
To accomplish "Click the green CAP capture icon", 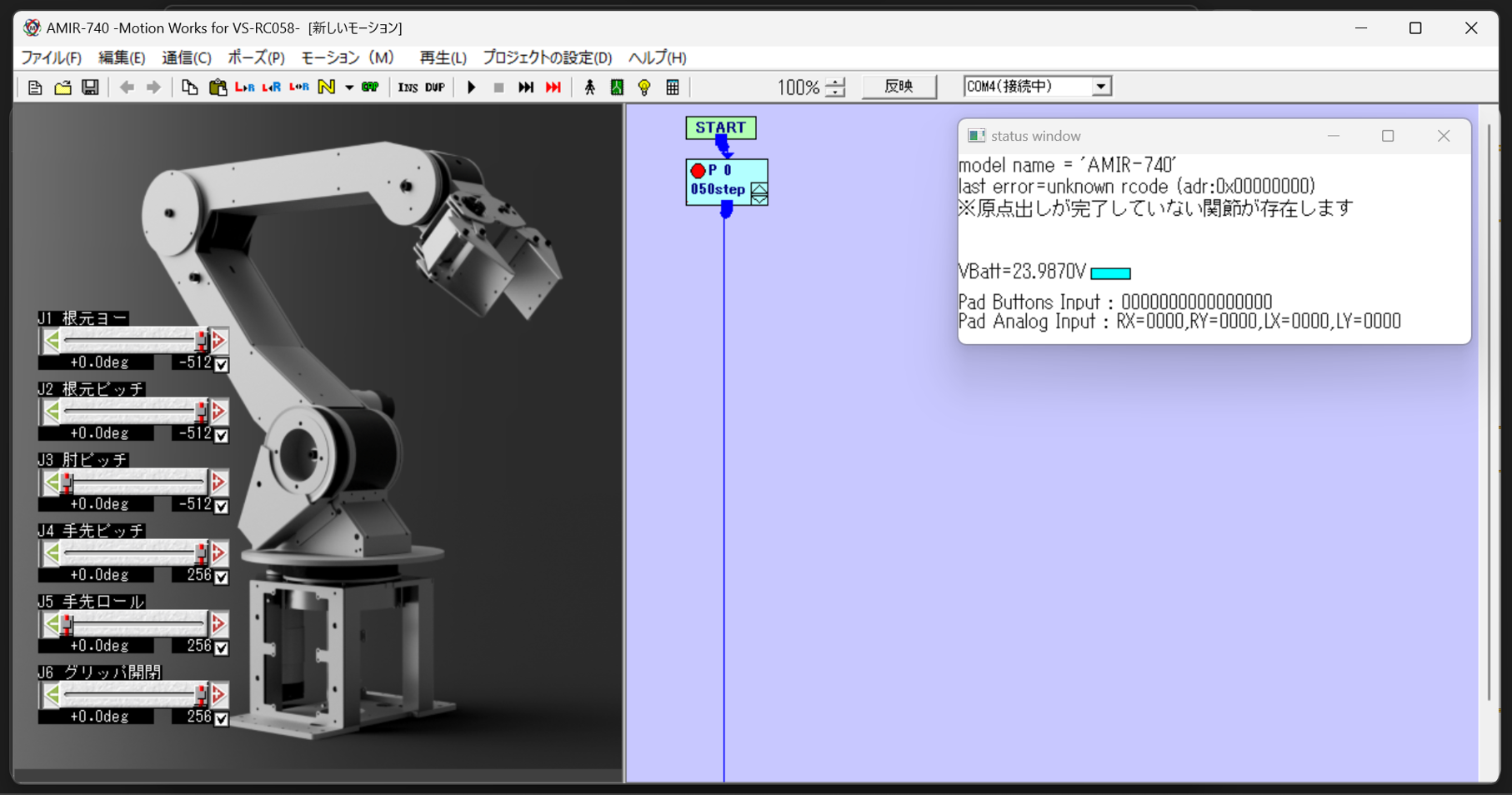I will (369, 87).
